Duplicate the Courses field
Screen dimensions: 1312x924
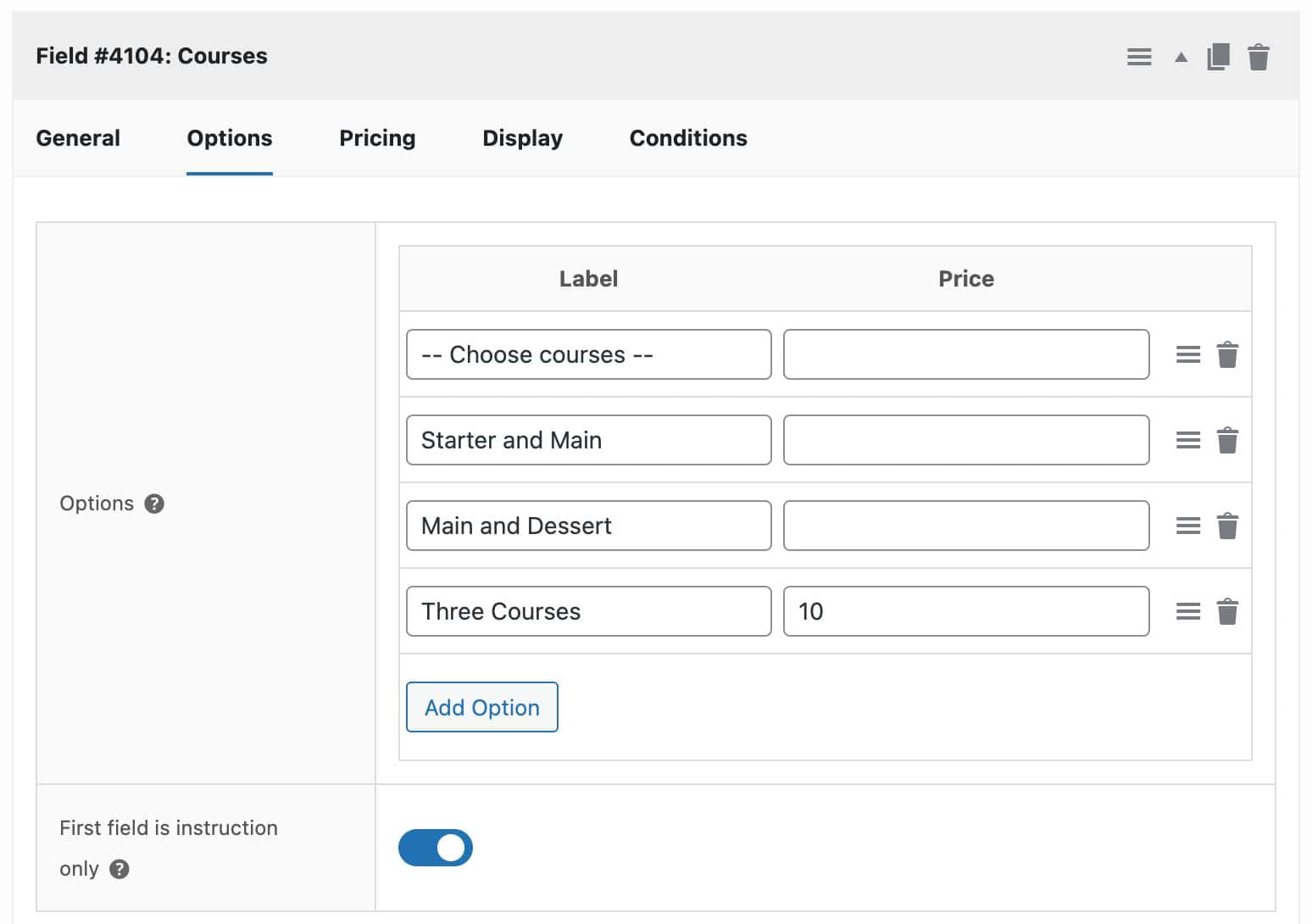pos(1218,57)
